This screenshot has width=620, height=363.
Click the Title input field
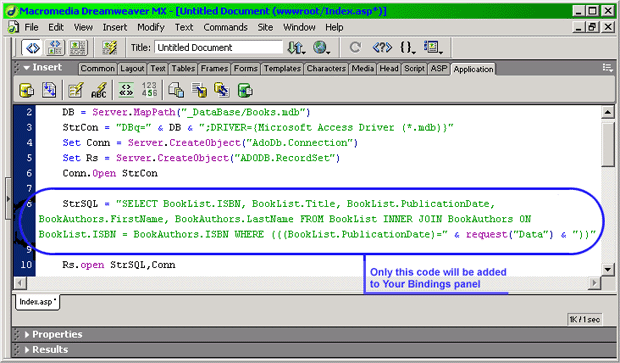tap(218, 47)
